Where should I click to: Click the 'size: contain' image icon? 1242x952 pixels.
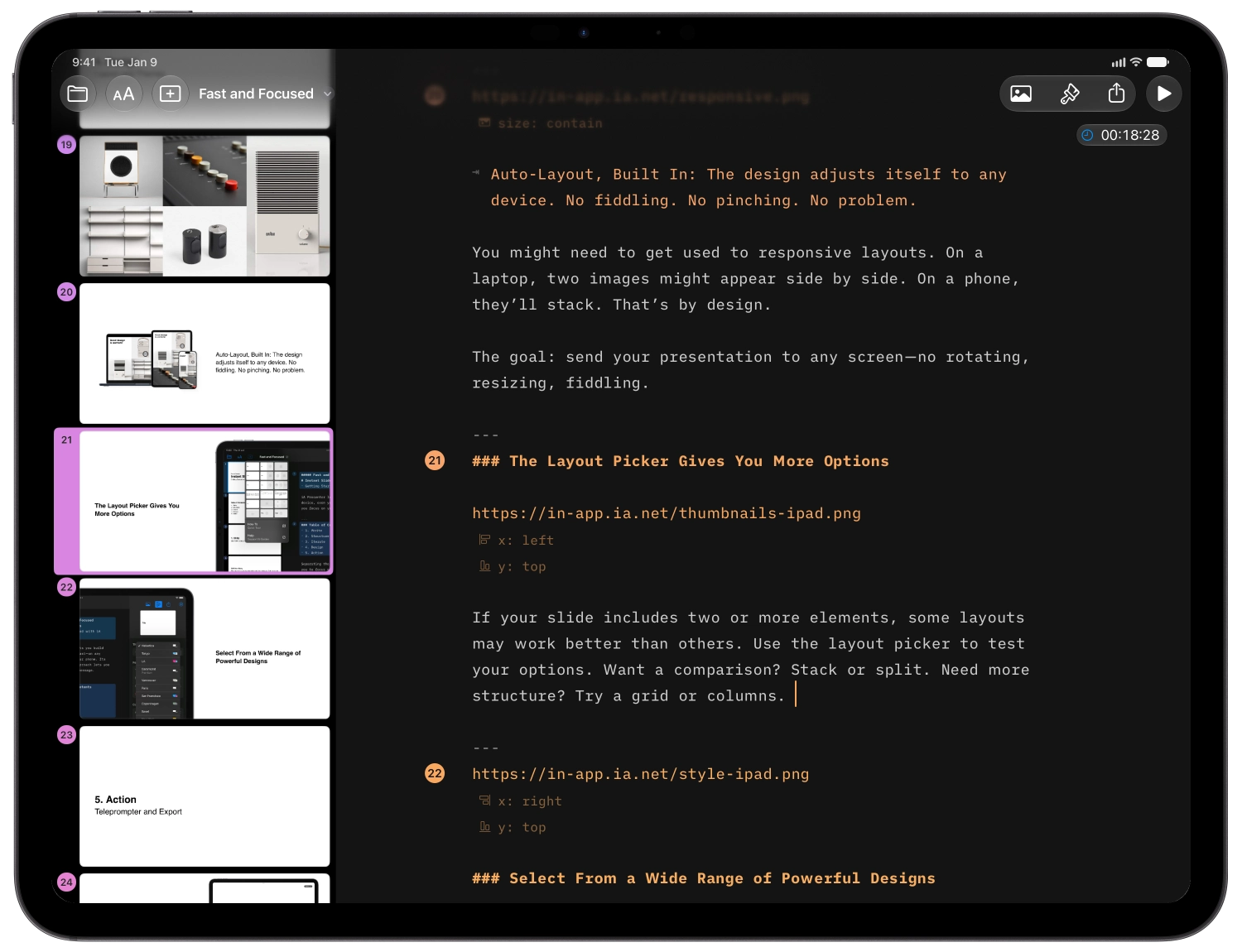tap(484, 123)
